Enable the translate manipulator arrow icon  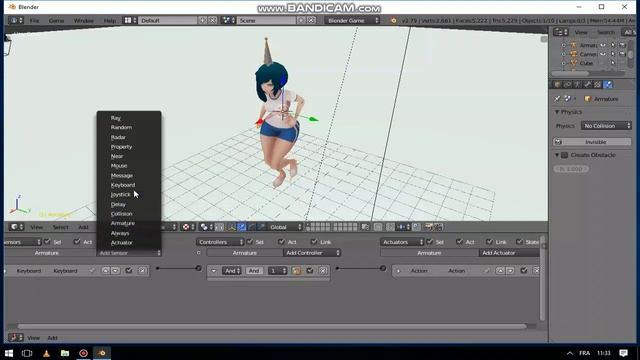pyautogui.click(x=242, y=227)
